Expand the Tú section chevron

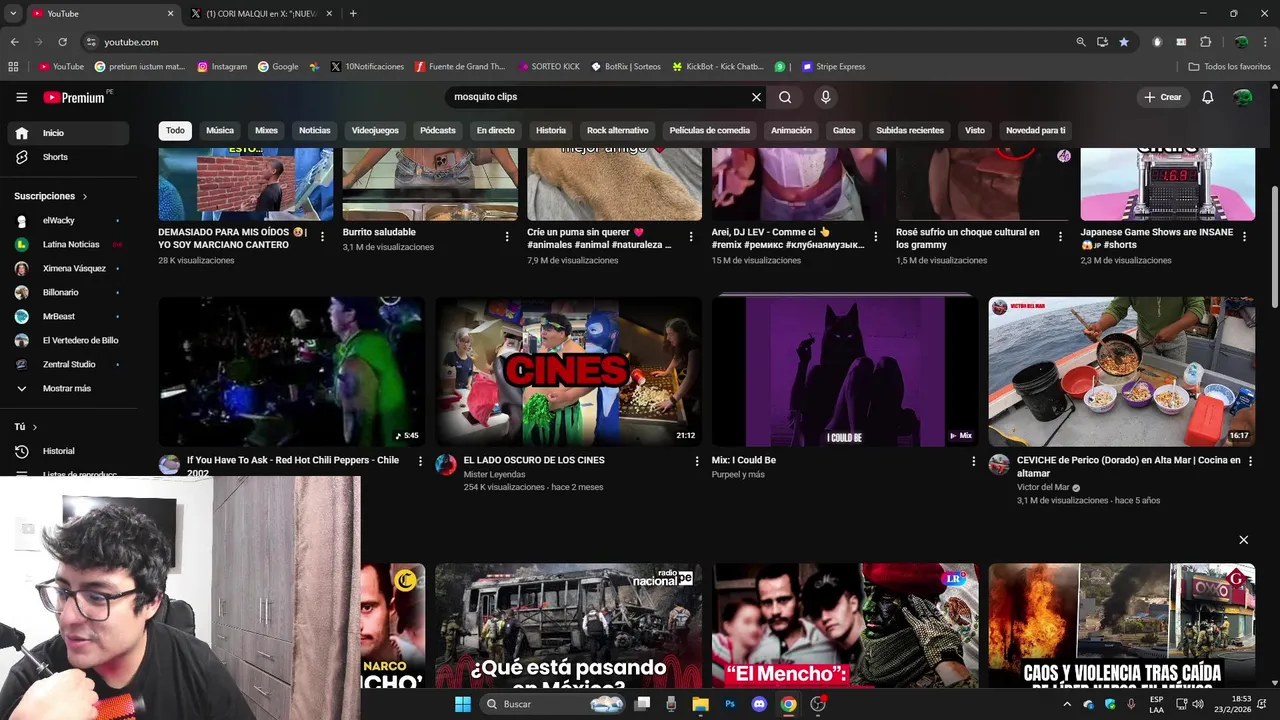click(34, 427)
